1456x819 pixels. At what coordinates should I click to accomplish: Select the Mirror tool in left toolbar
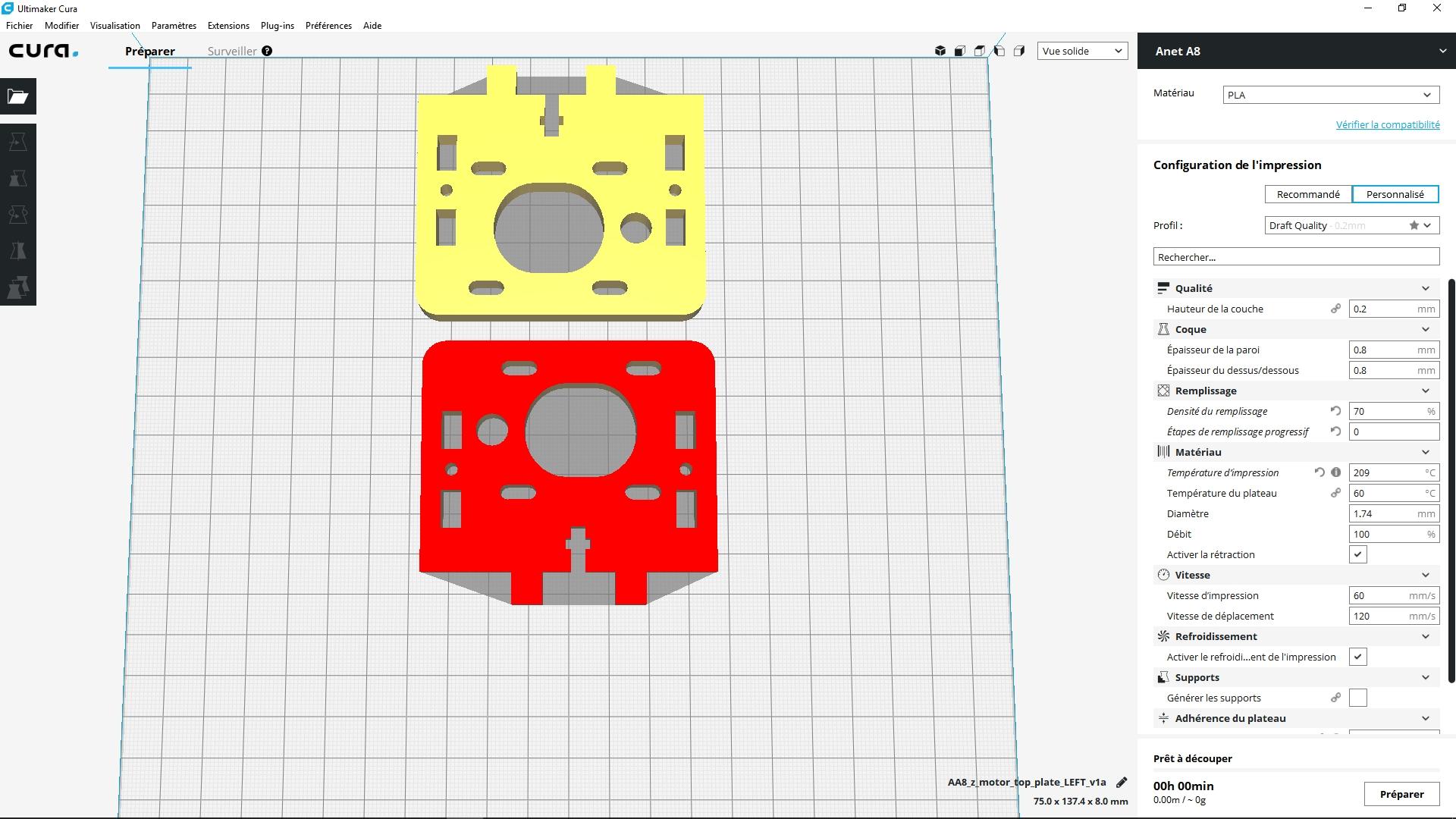coord(18,251)
